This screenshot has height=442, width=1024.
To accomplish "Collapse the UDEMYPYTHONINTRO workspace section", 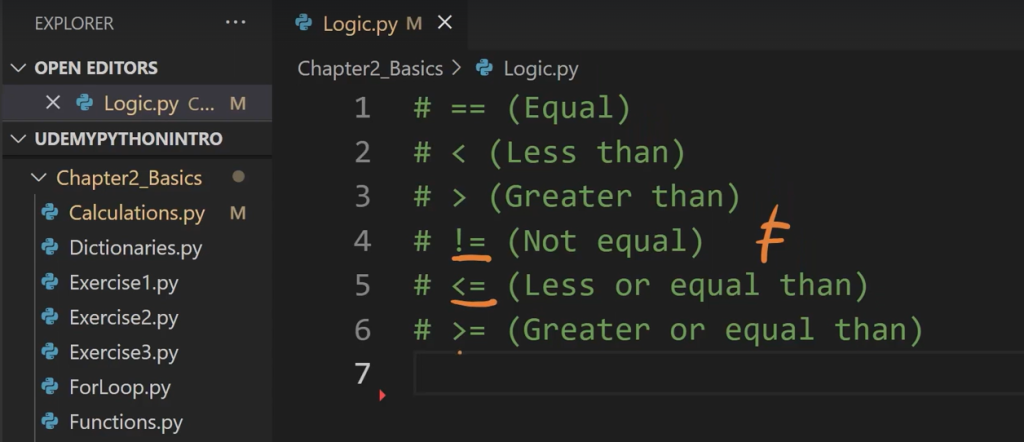I will coord(18,138).
